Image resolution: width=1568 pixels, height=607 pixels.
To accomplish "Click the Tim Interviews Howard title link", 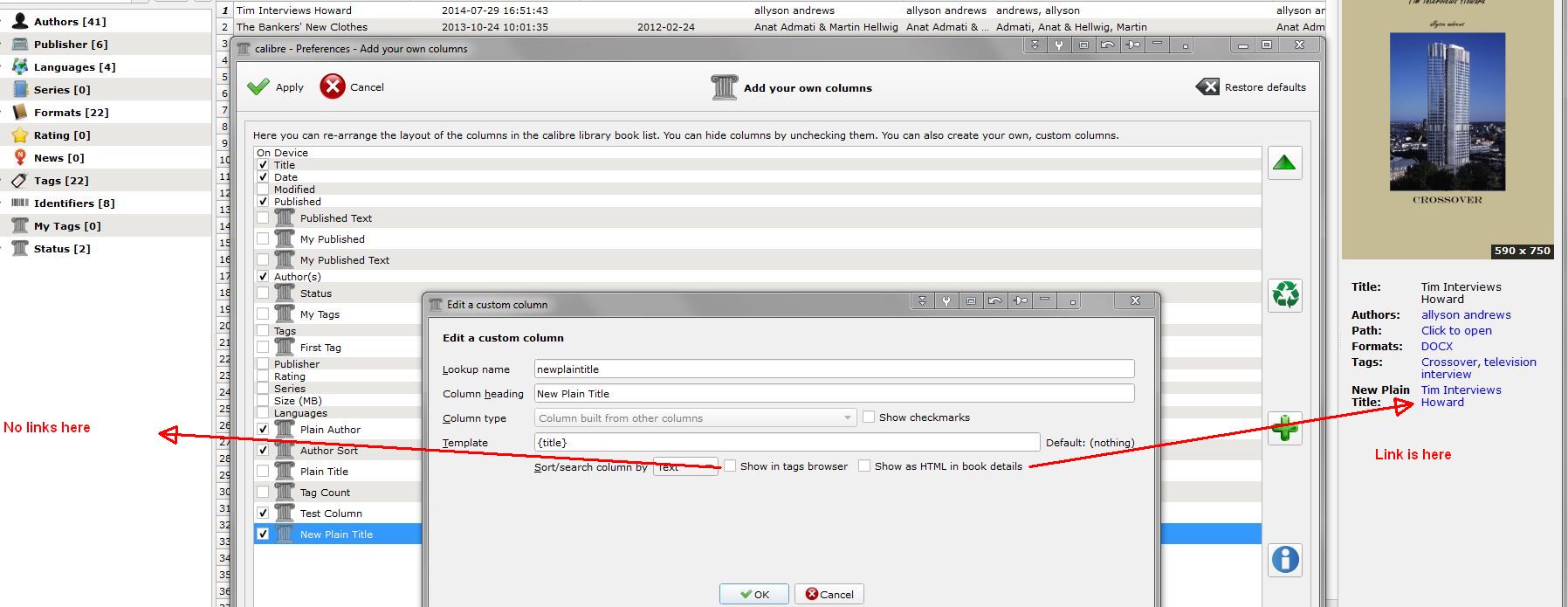I will click(1461, 397).
